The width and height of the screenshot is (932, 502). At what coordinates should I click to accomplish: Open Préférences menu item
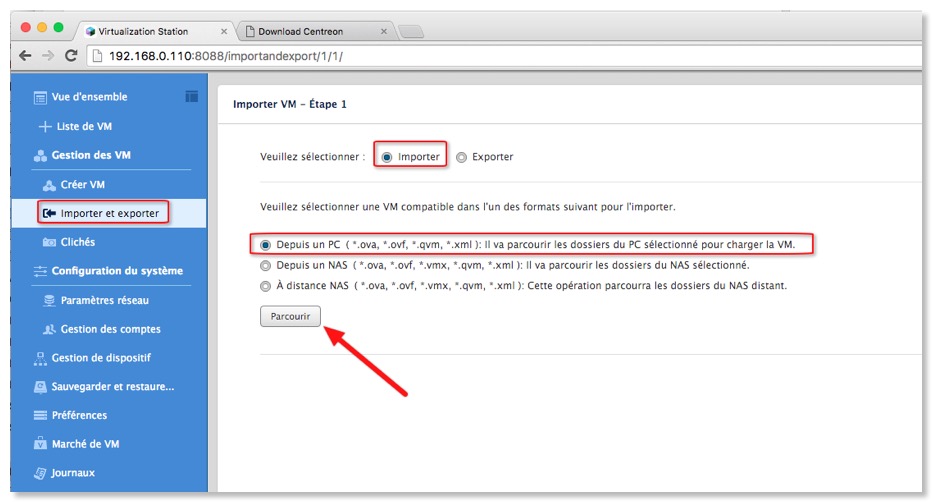point(79,415)
